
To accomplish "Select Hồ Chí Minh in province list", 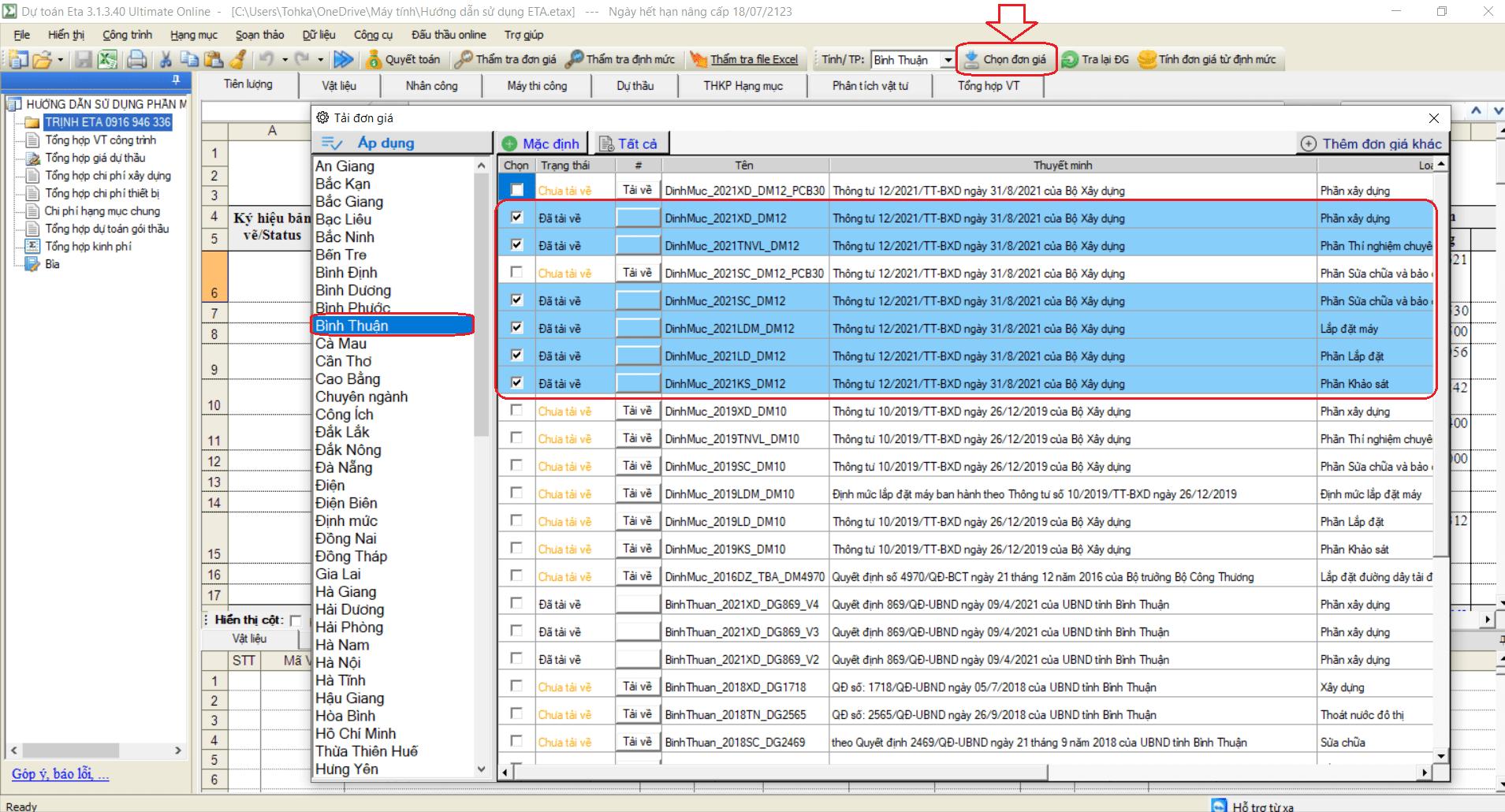I will [356, 733].
